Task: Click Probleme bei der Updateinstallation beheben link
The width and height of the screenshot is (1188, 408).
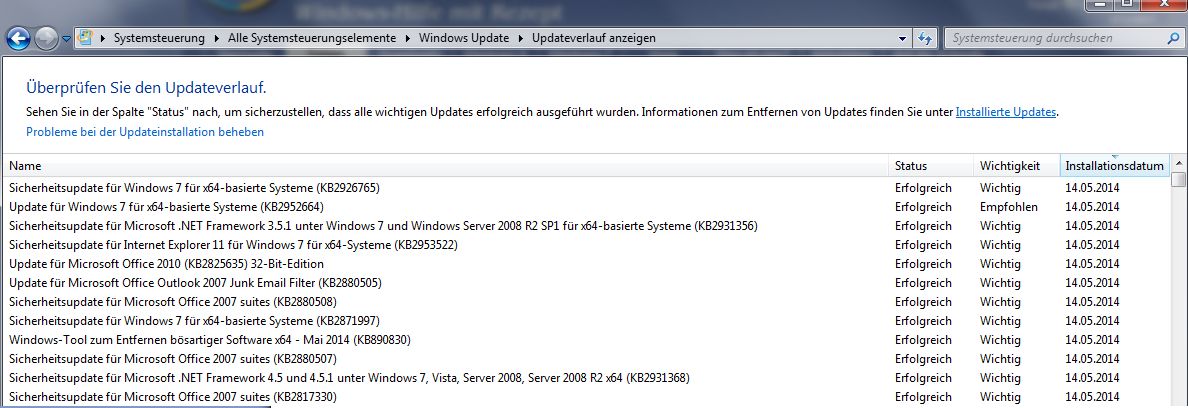Action: pyautogui.click(x=145, y=132)
